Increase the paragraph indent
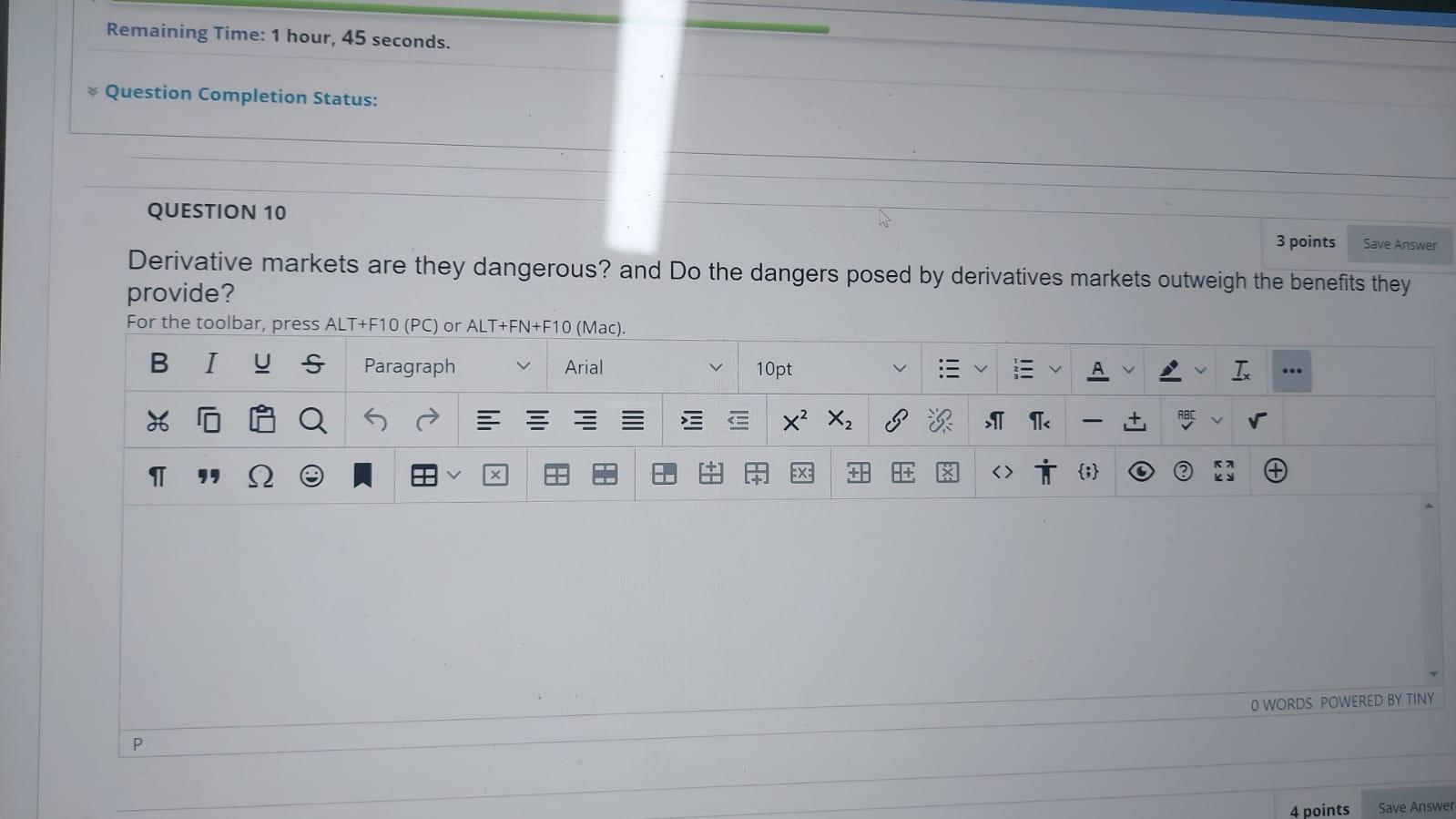The width and height of the screenshot is (1456, 819). [x=692, y=420]
